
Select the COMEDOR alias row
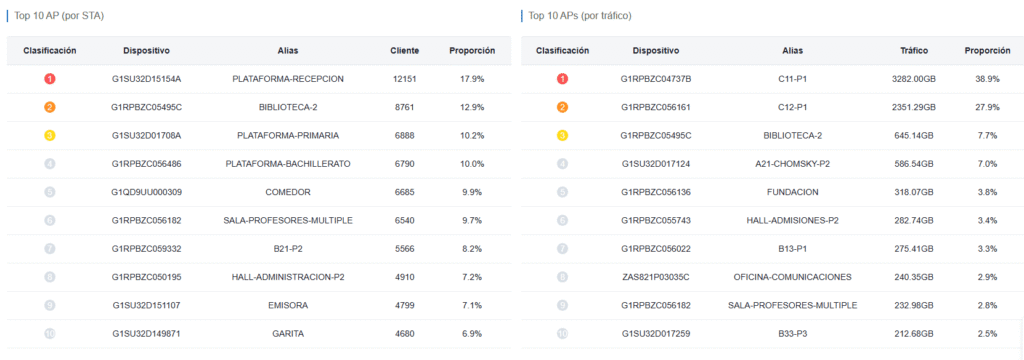click(x=259, y=192)
